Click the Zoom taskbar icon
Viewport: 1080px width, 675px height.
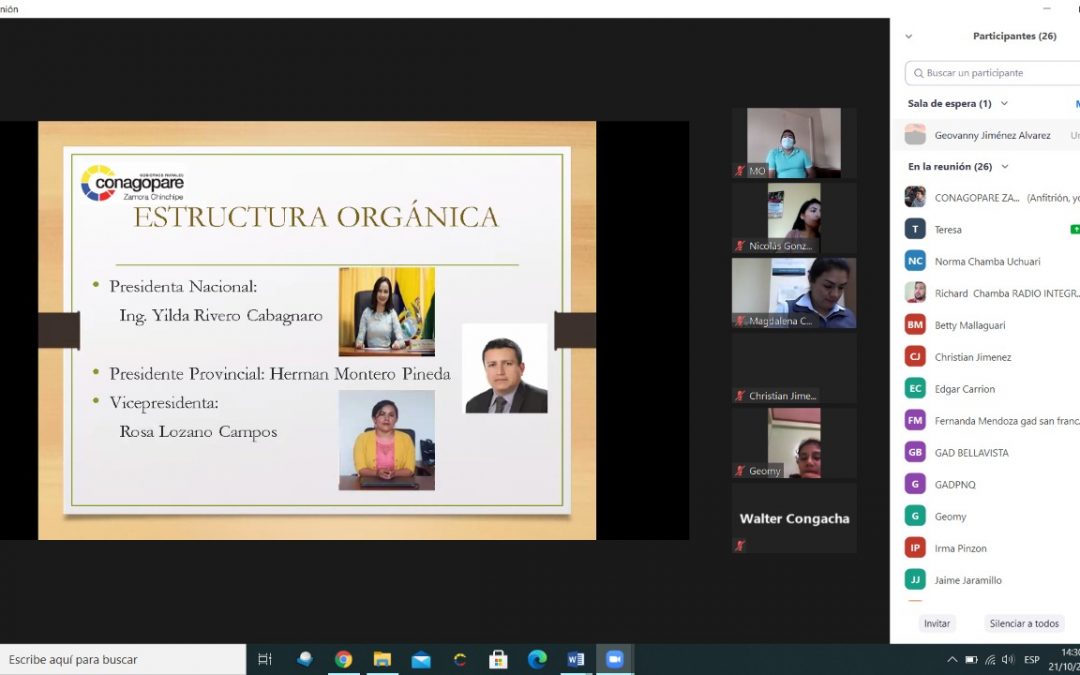point(614,659)
